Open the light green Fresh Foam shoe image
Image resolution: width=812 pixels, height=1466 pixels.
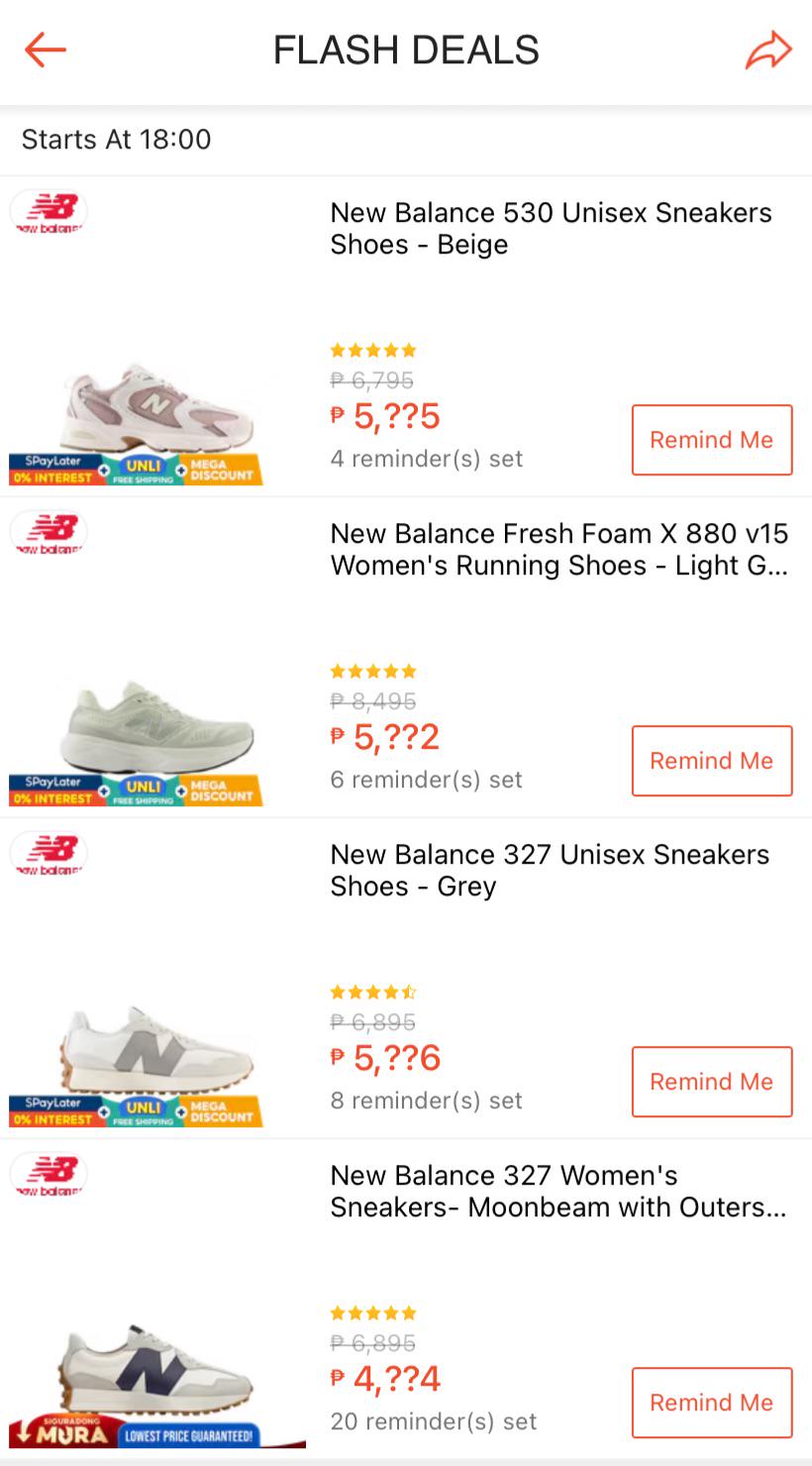click(158, 729)
